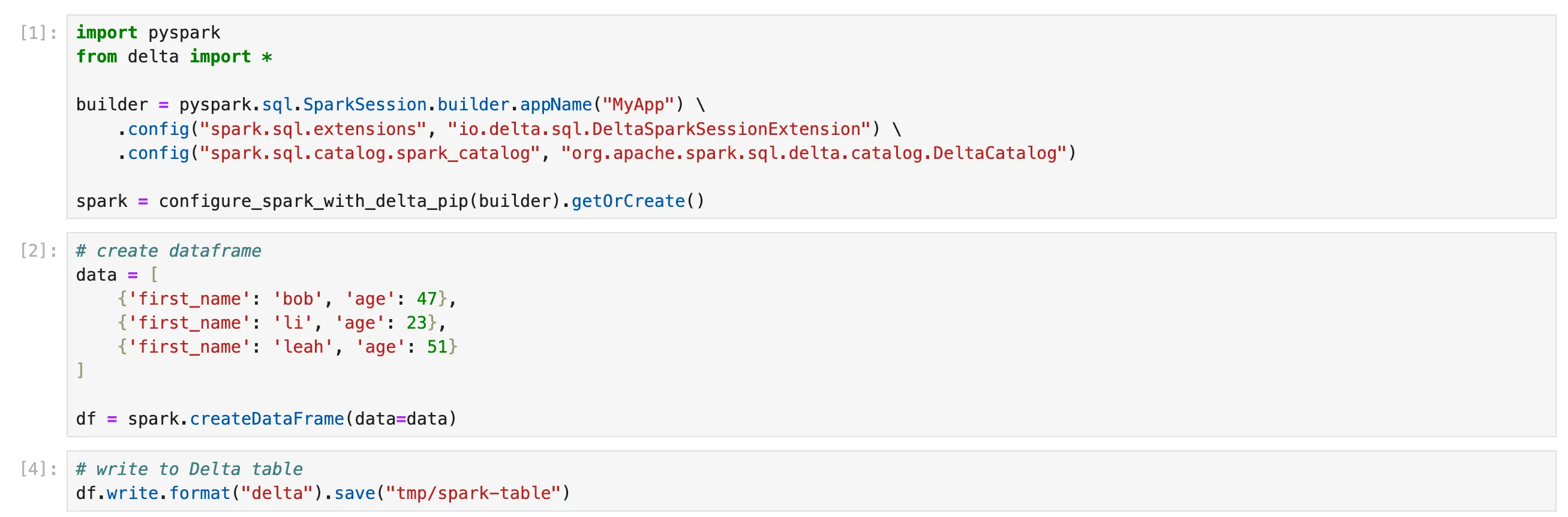Click the [4] cell execution prompt
Screen dimensions: 1568x517
38,469
